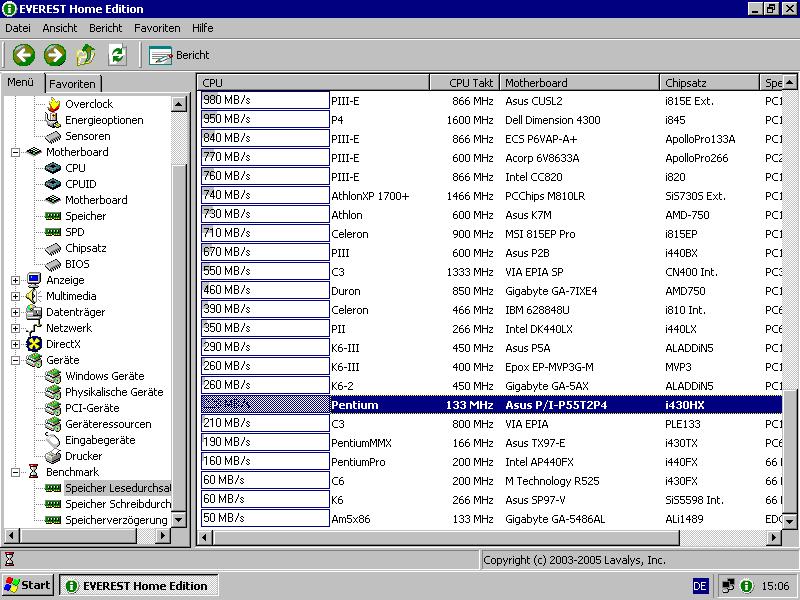The width and height of the screenshot is (800, 600).
Task: Open the Drucker devices entry
Action: coord(83,456)
